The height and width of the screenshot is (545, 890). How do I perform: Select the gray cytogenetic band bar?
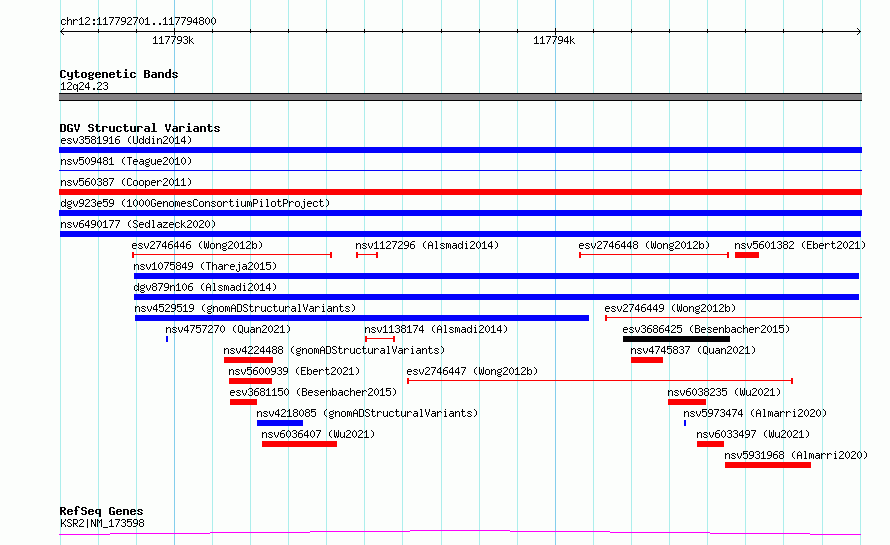coord(460,97)
